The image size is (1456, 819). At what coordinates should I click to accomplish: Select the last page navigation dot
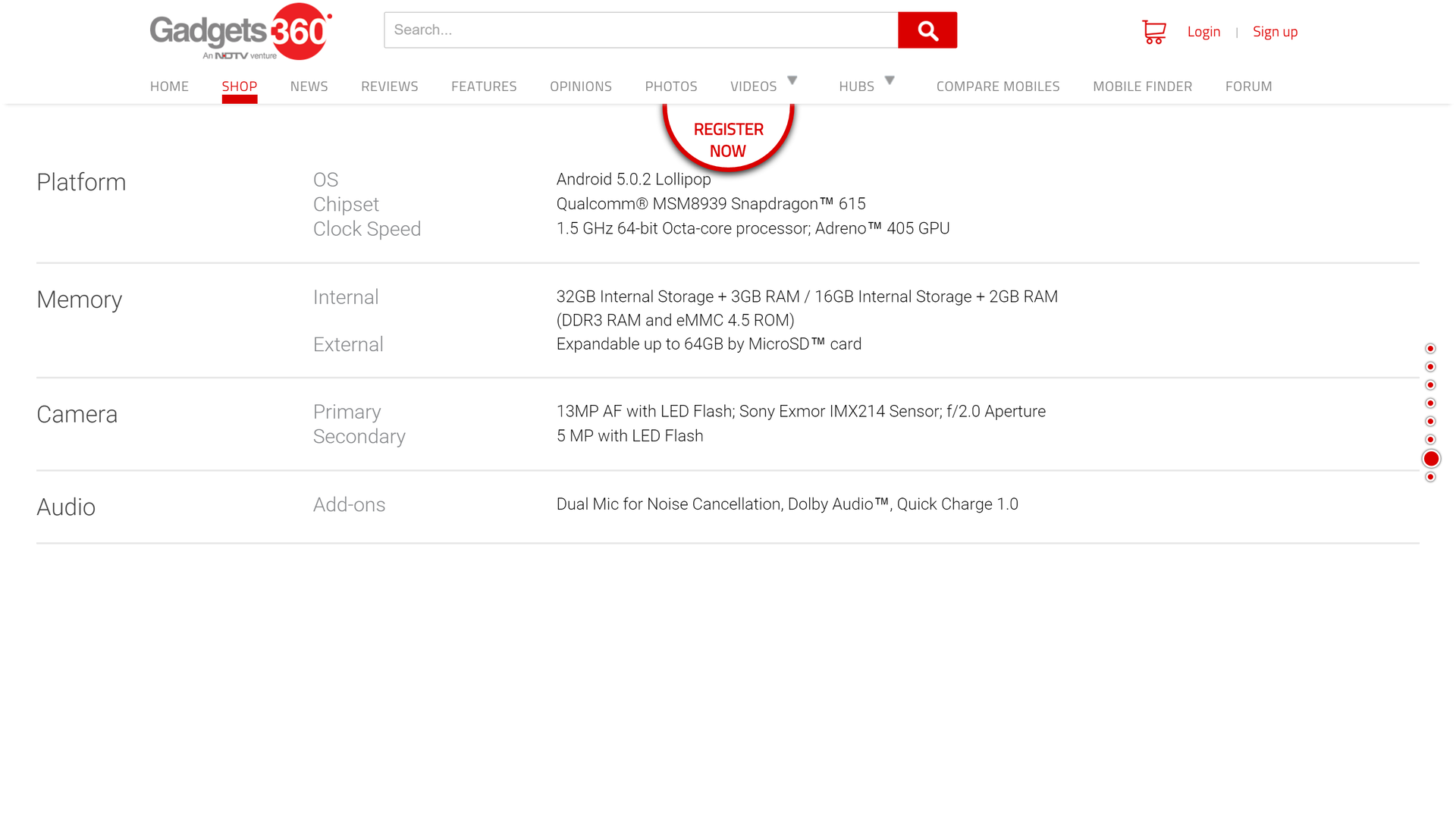[1430, 477]
